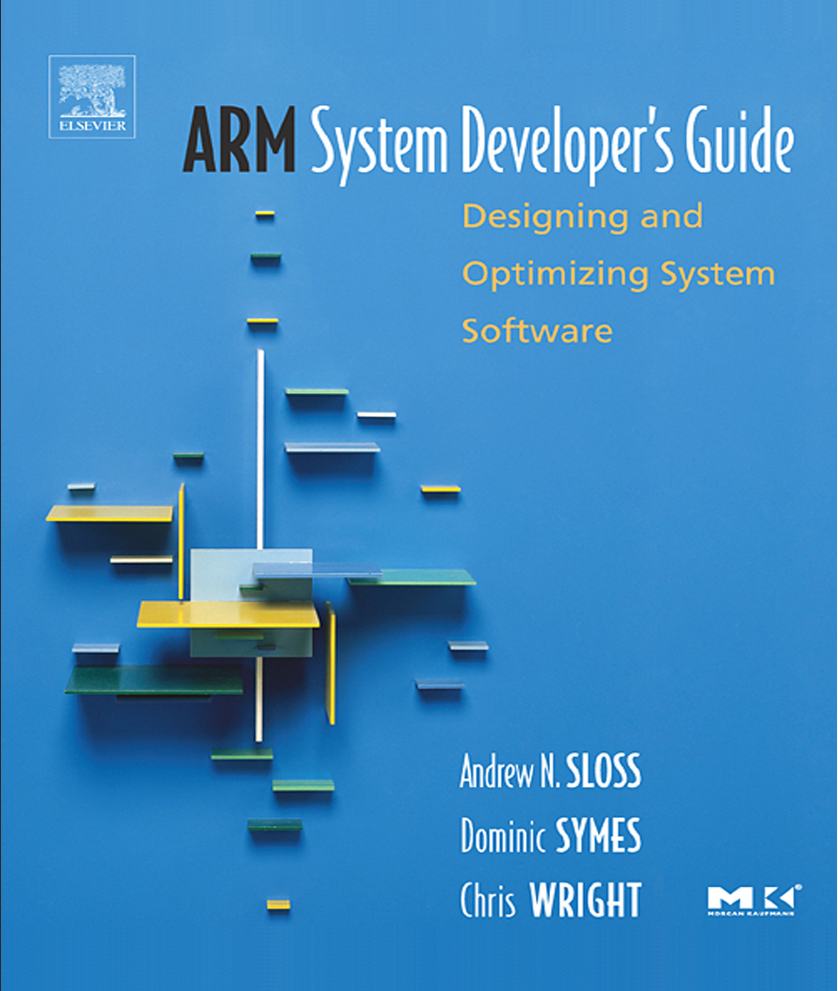The width and height of the screenshot is (838, 991).
Task: Click the "Software" subtitle word
Action: (536, 331)
